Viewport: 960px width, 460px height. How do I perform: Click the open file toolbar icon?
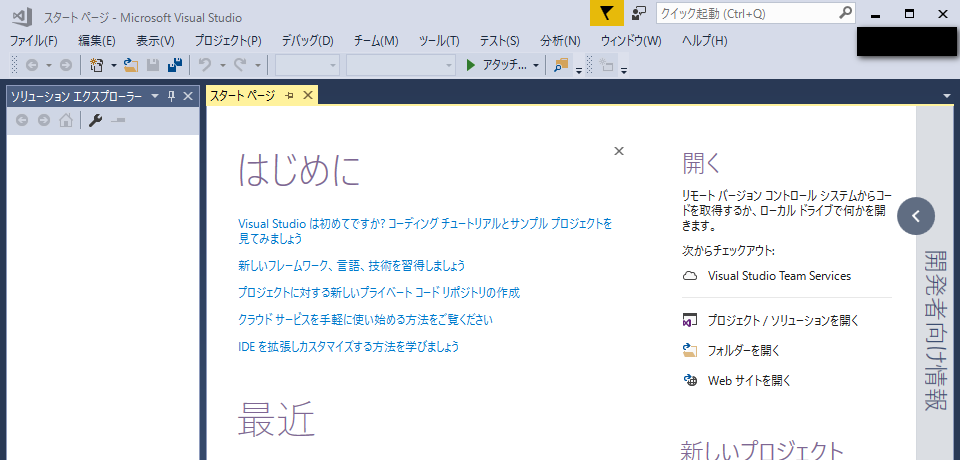click(x=131, y=65)
